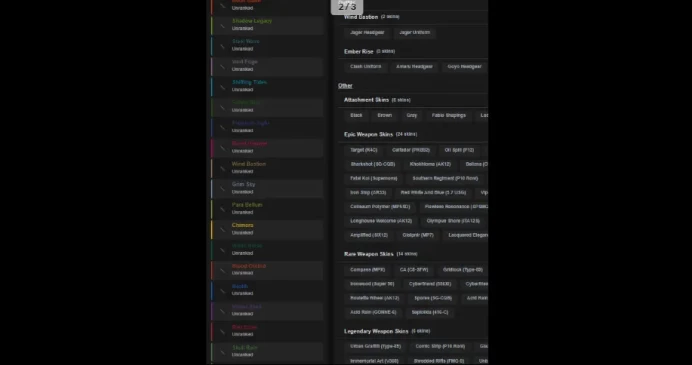Viewport: 692px width, 365px height.
Task: Click the rank icon beside Shifting Tides
Action: coord(223,87)
